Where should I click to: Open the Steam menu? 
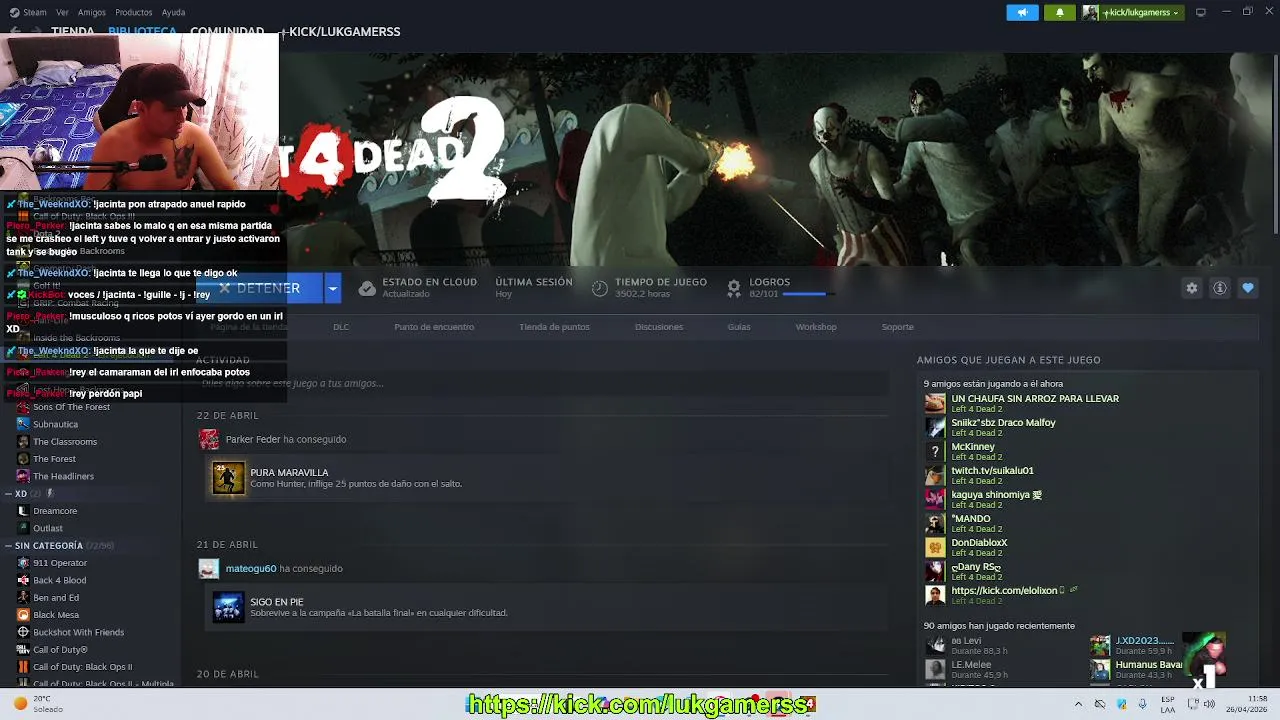[27, 12]
